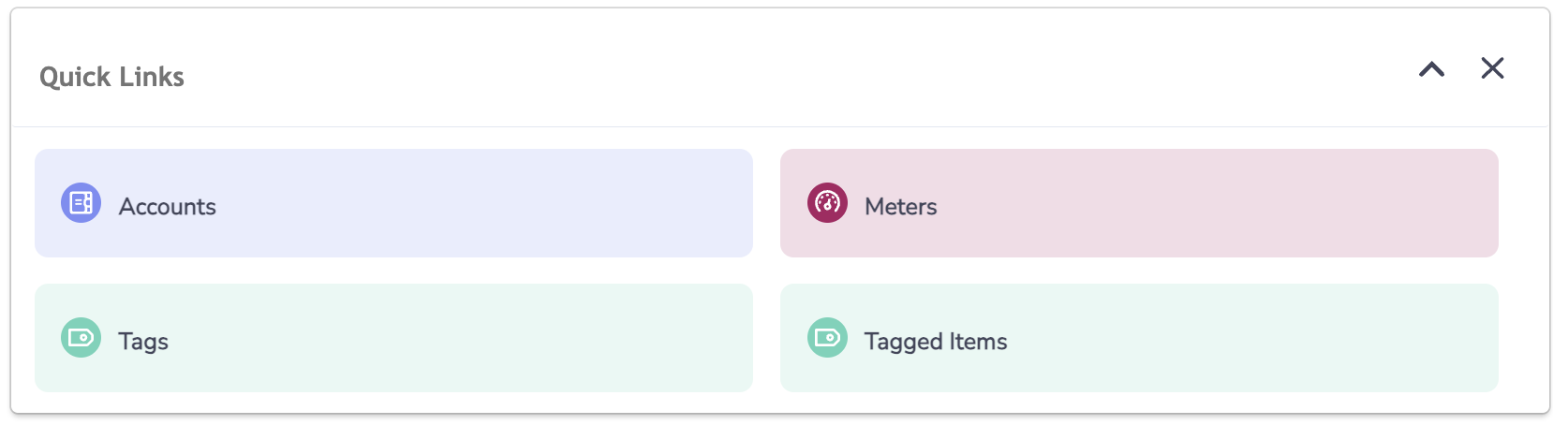Image resolution: width=1568 pixels, height=425 pixels.
Task: Click the Quick Links panel title
Action: pyautogui.click(x=111, y=77)
